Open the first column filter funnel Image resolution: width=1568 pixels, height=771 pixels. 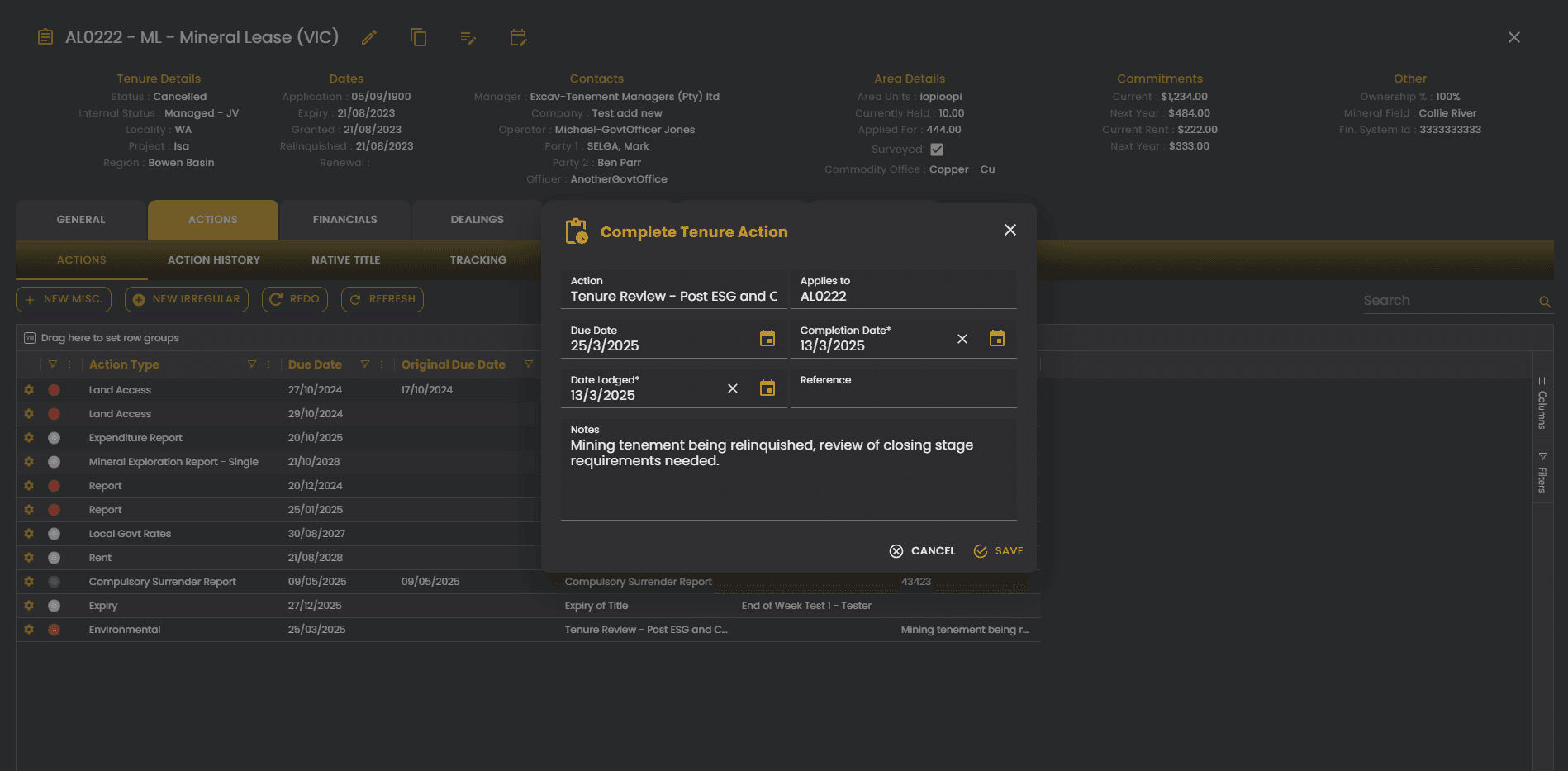click(x=53, y=364)
